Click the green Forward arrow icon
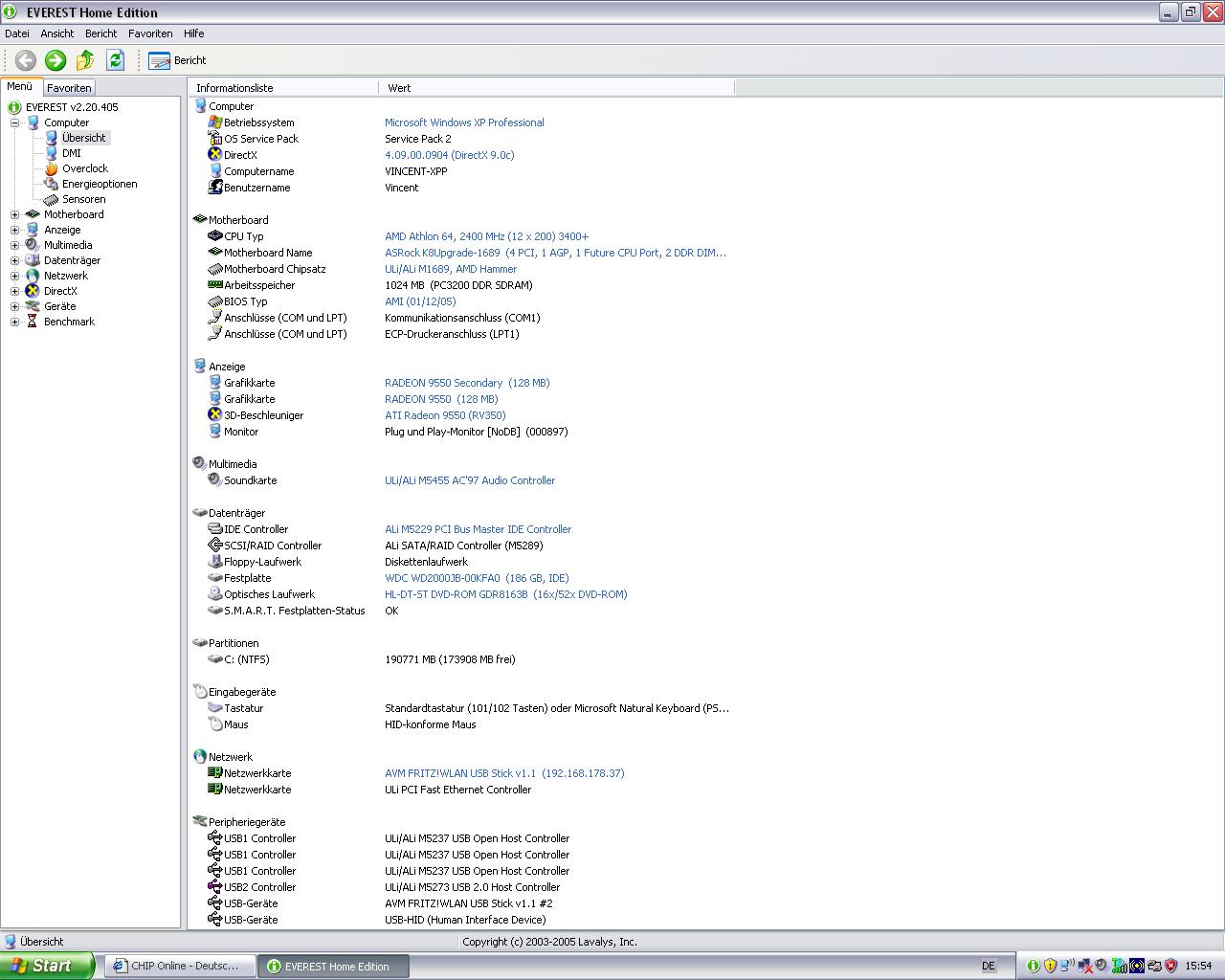Image resolution: width=1225 pixels, height=980 pixels. 56,60
